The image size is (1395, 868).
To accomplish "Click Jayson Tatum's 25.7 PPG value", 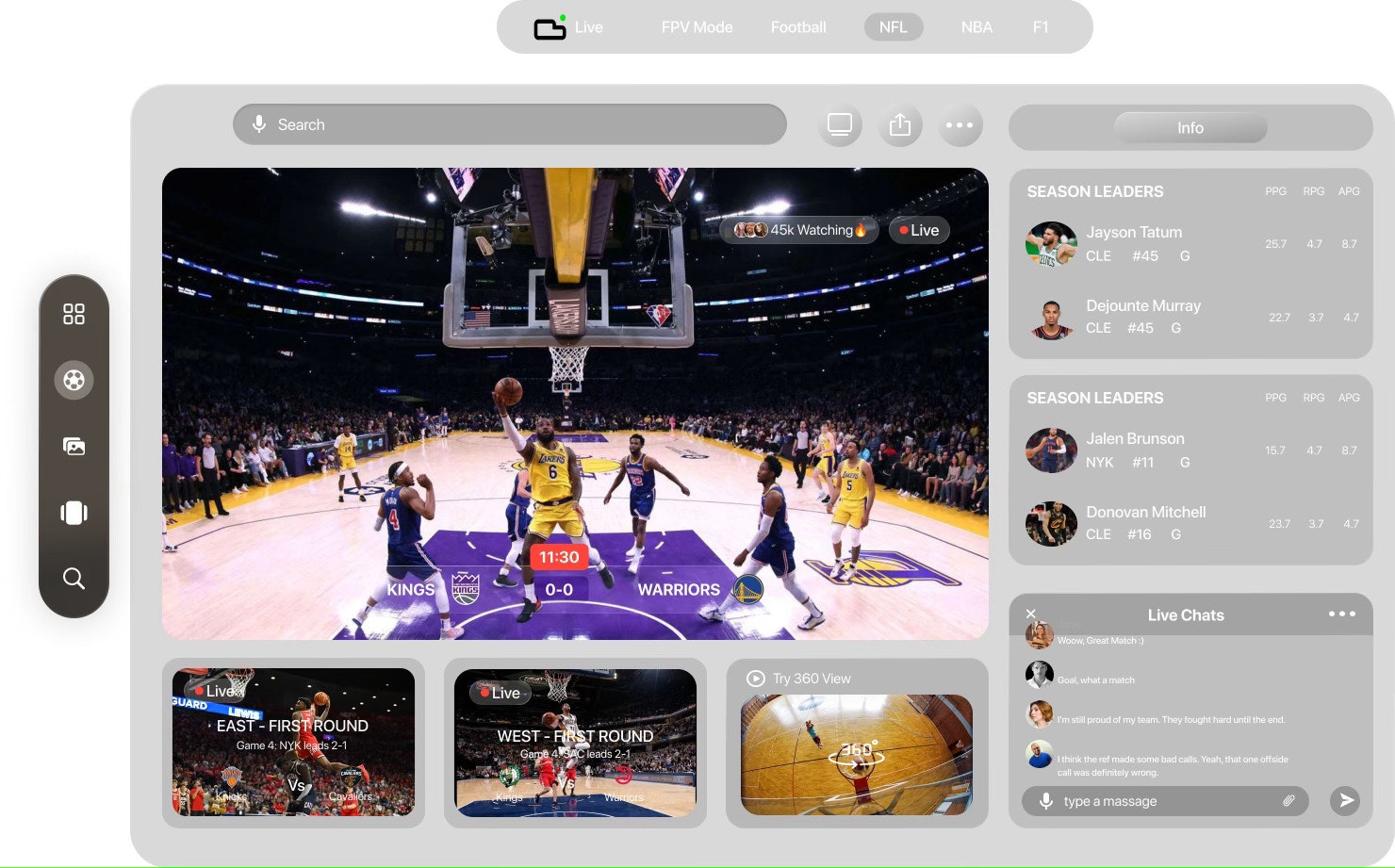I will [x=1275, y=244].
